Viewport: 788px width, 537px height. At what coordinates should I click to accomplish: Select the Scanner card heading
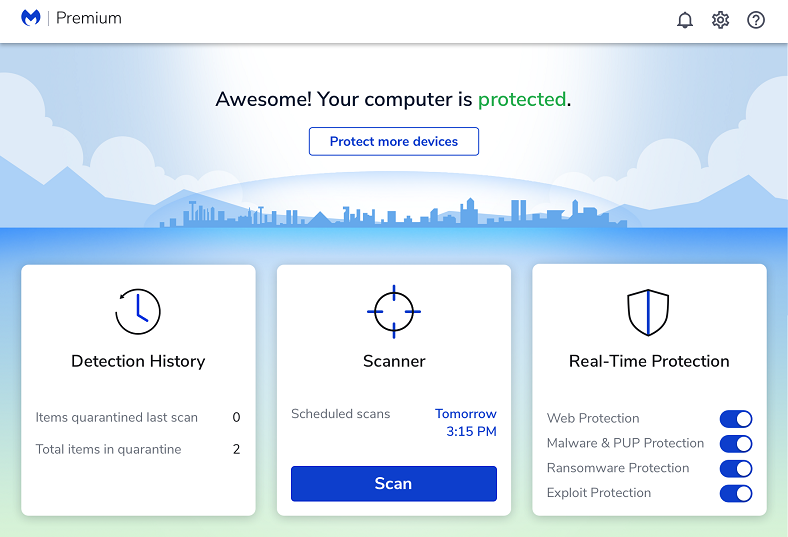click(394, 361)
